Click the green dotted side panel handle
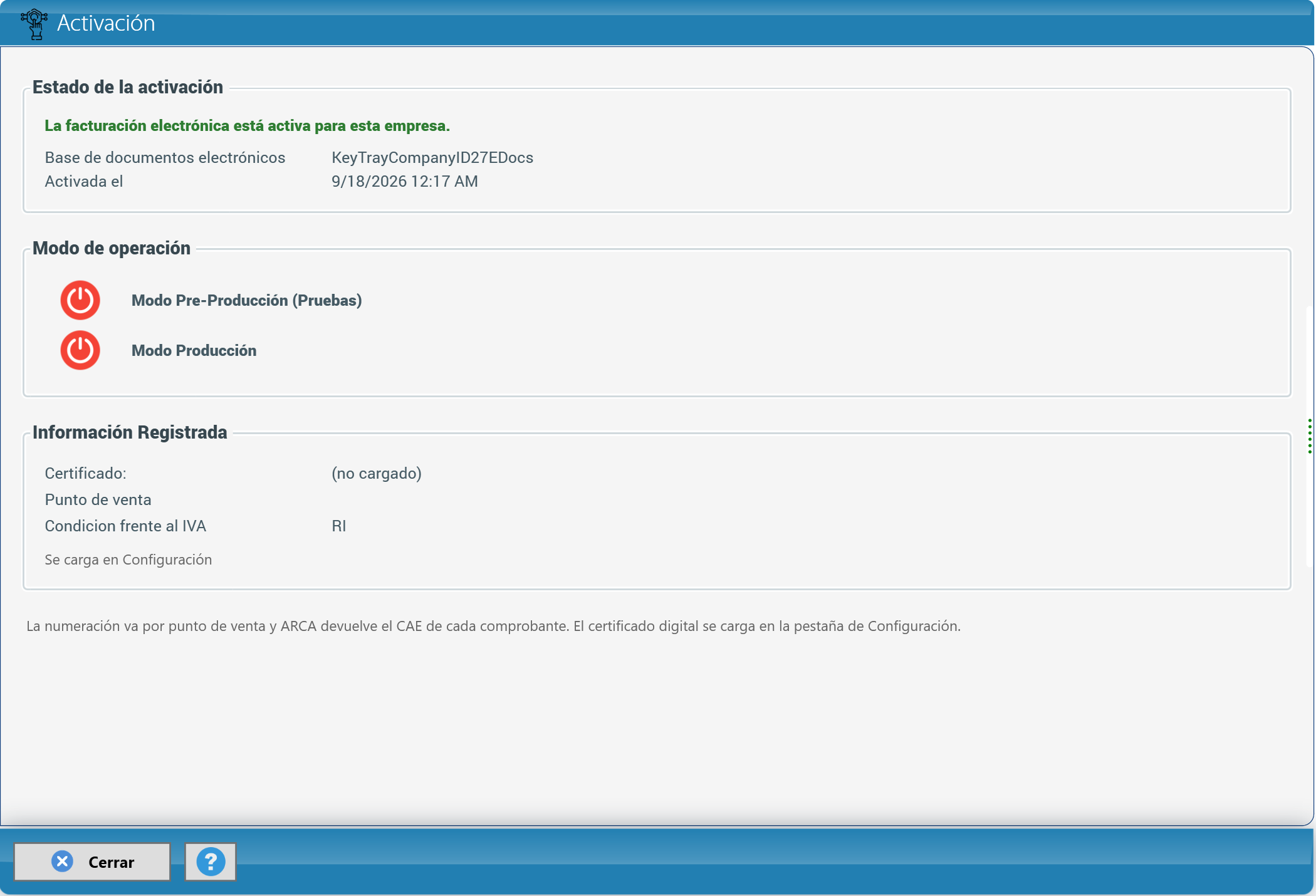 1309,436
